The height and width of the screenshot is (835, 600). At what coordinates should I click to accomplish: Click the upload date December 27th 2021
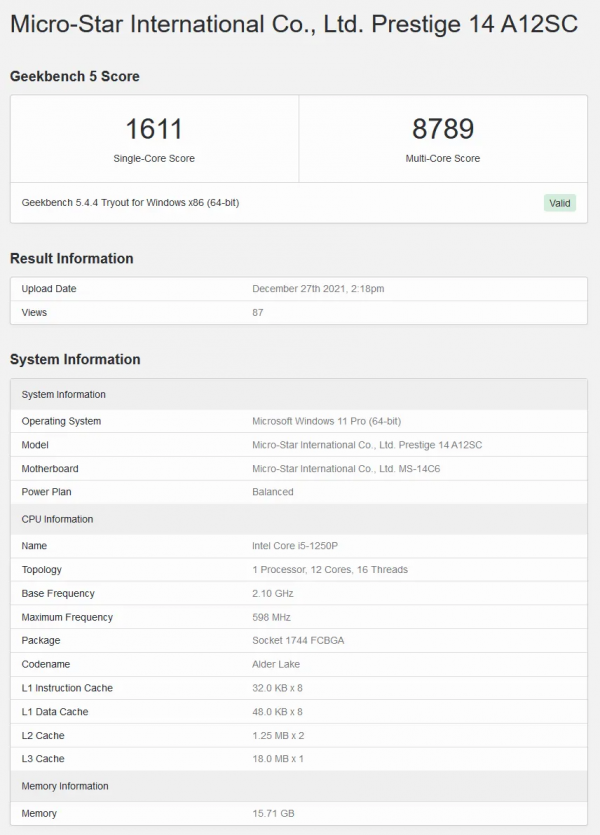click(x=318, y=289)
